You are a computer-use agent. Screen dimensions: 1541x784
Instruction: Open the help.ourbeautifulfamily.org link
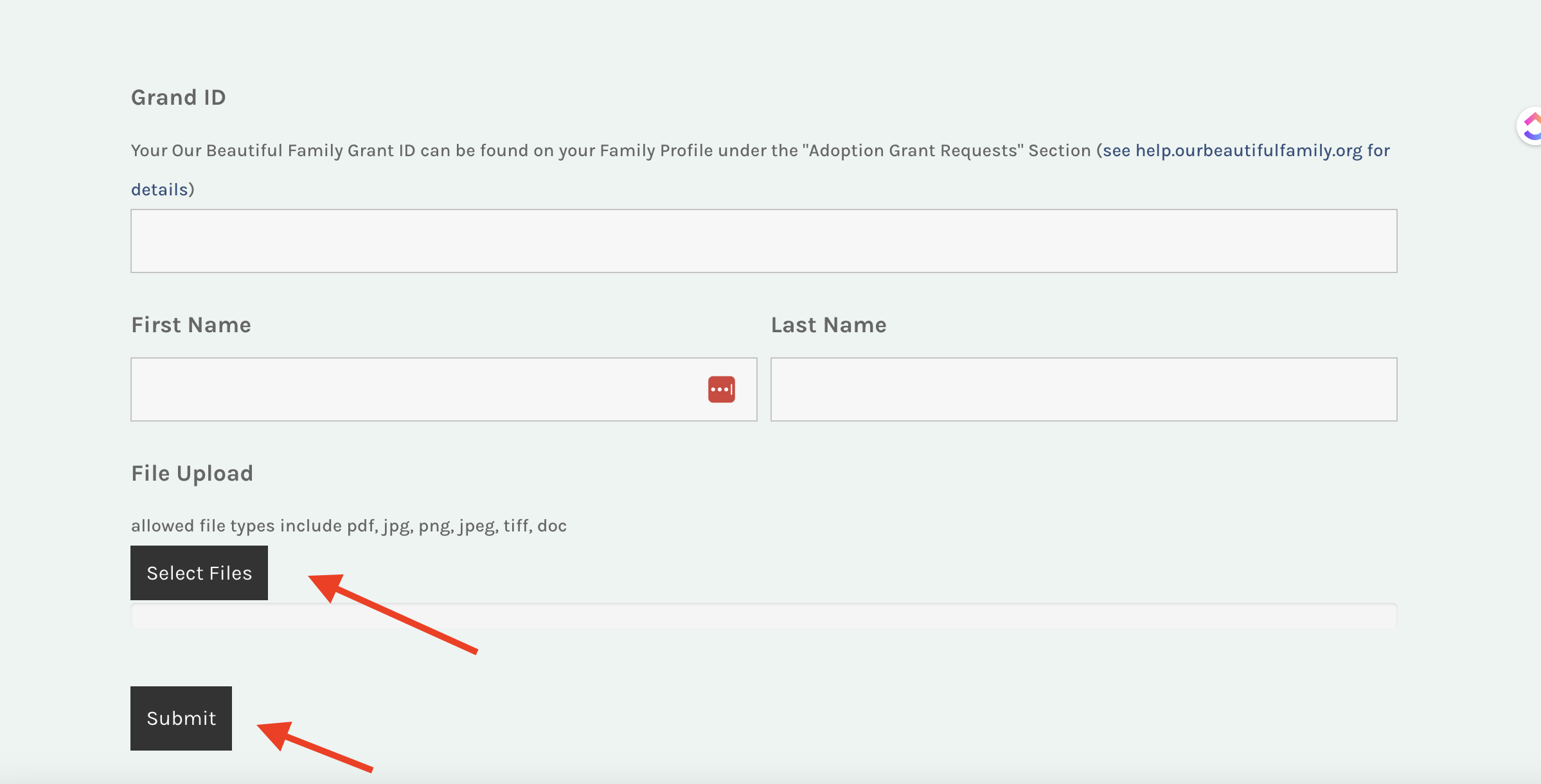click(1248, 150)
